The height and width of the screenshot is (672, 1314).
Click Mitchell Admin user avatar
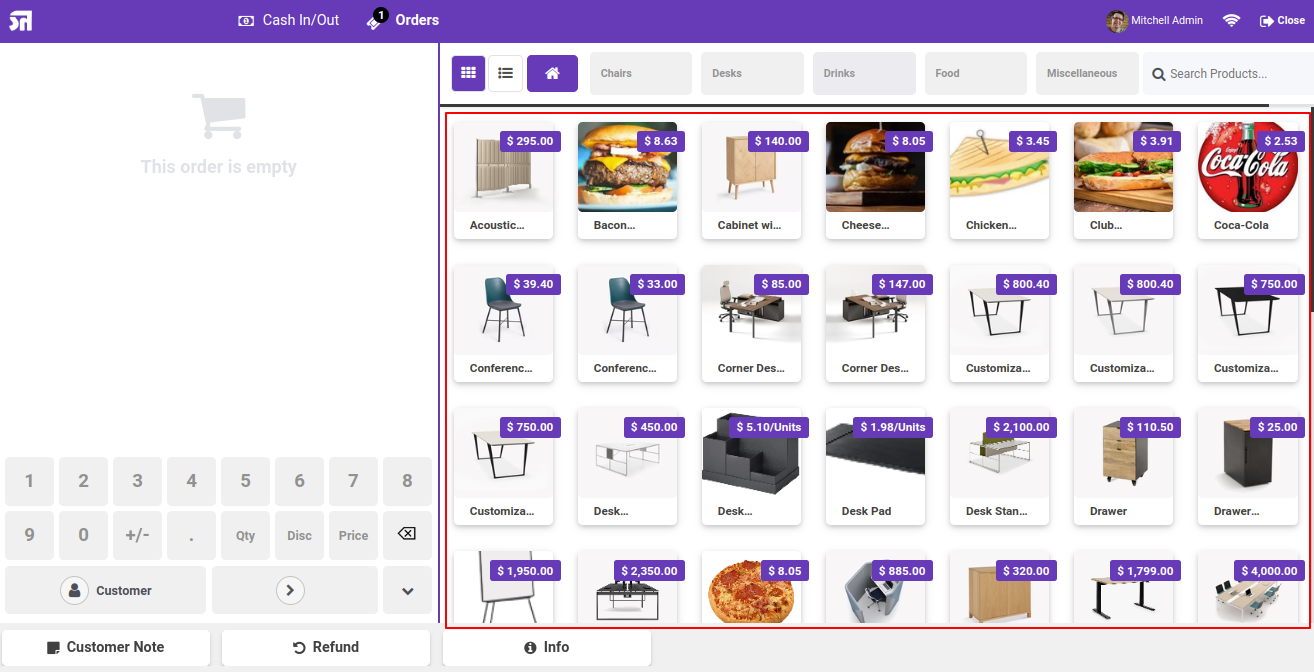pyautogui.click(x=1116, y=20)
